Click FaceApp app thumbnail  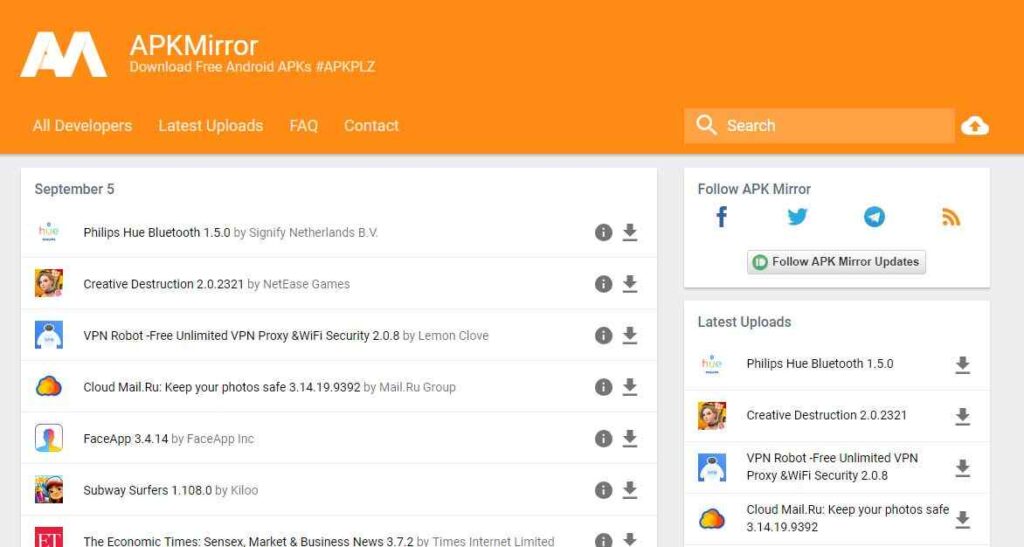(49, 438)
